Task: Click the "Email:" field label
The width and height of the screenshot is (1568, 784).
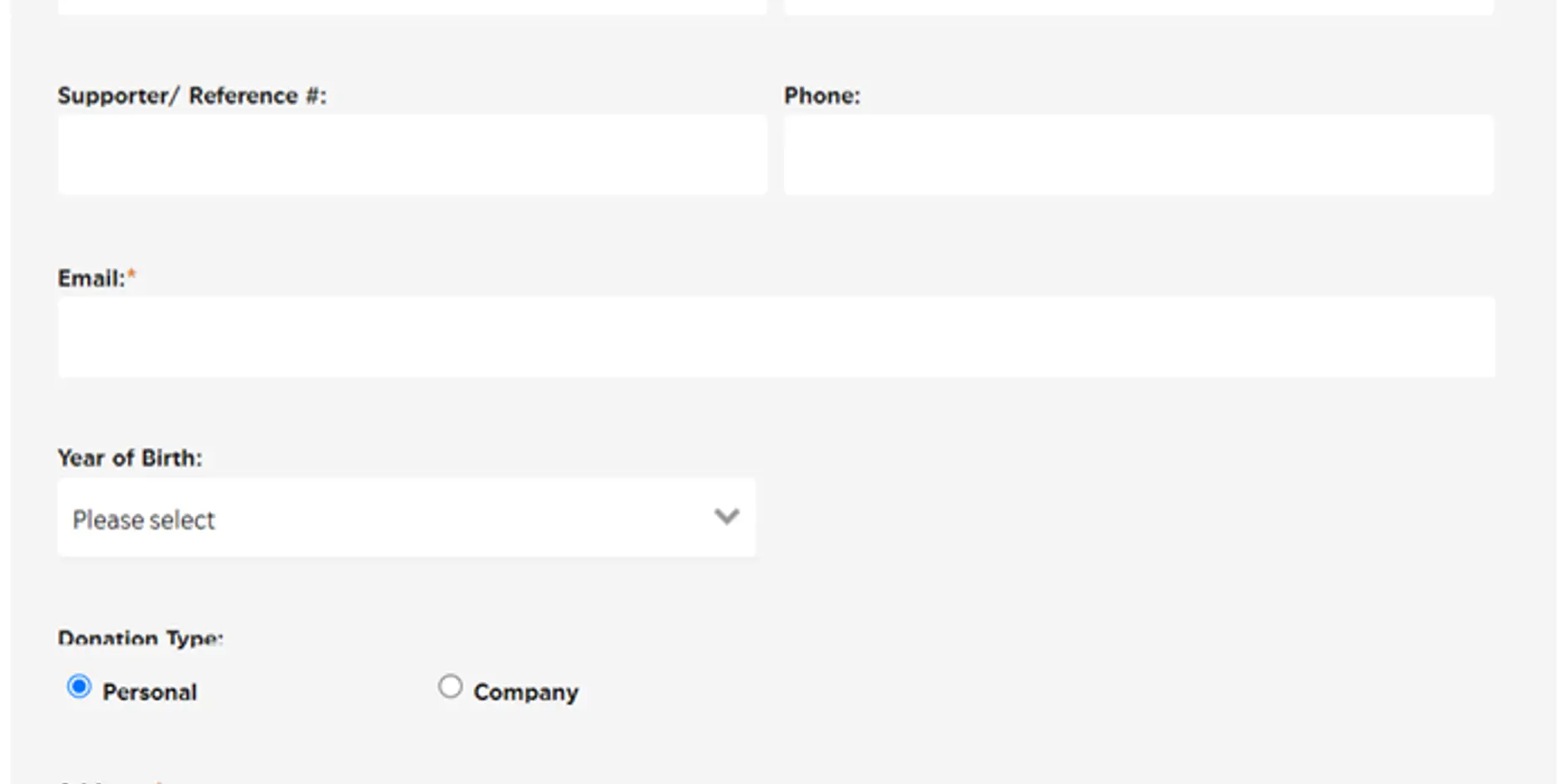Action: click(x=91, y=278)
